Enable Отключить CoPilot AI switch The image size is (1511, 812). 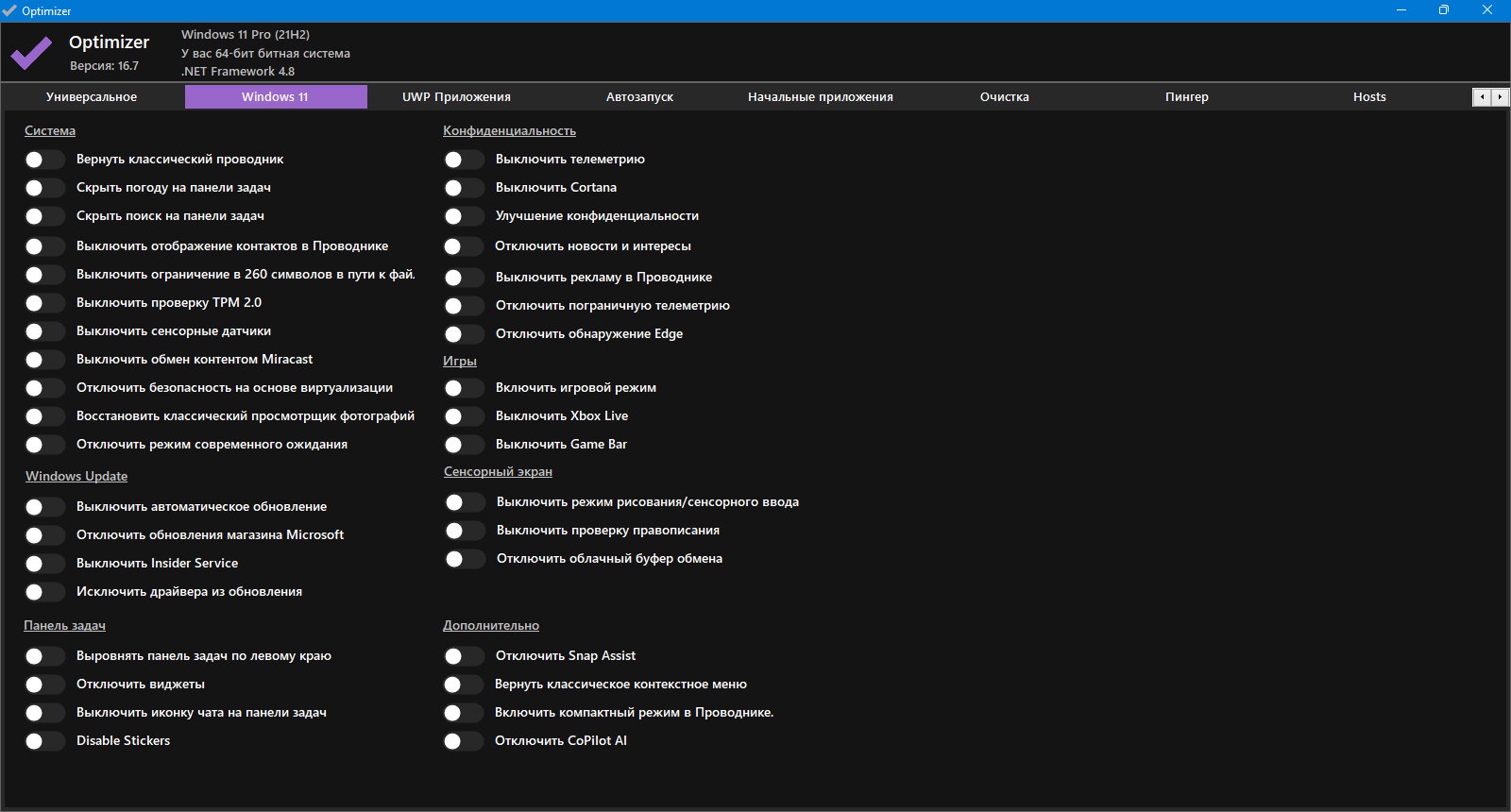click(x=464, y=741)
